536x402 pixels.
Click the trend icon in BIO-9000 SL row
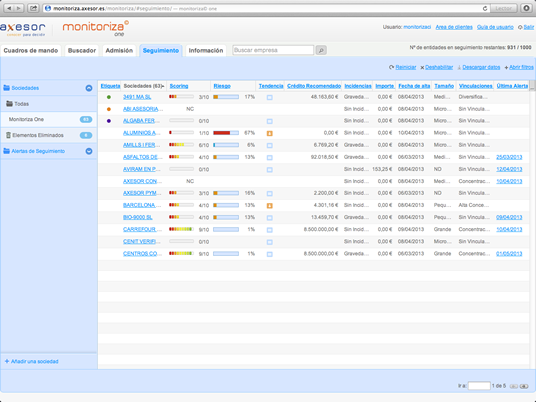270,218
